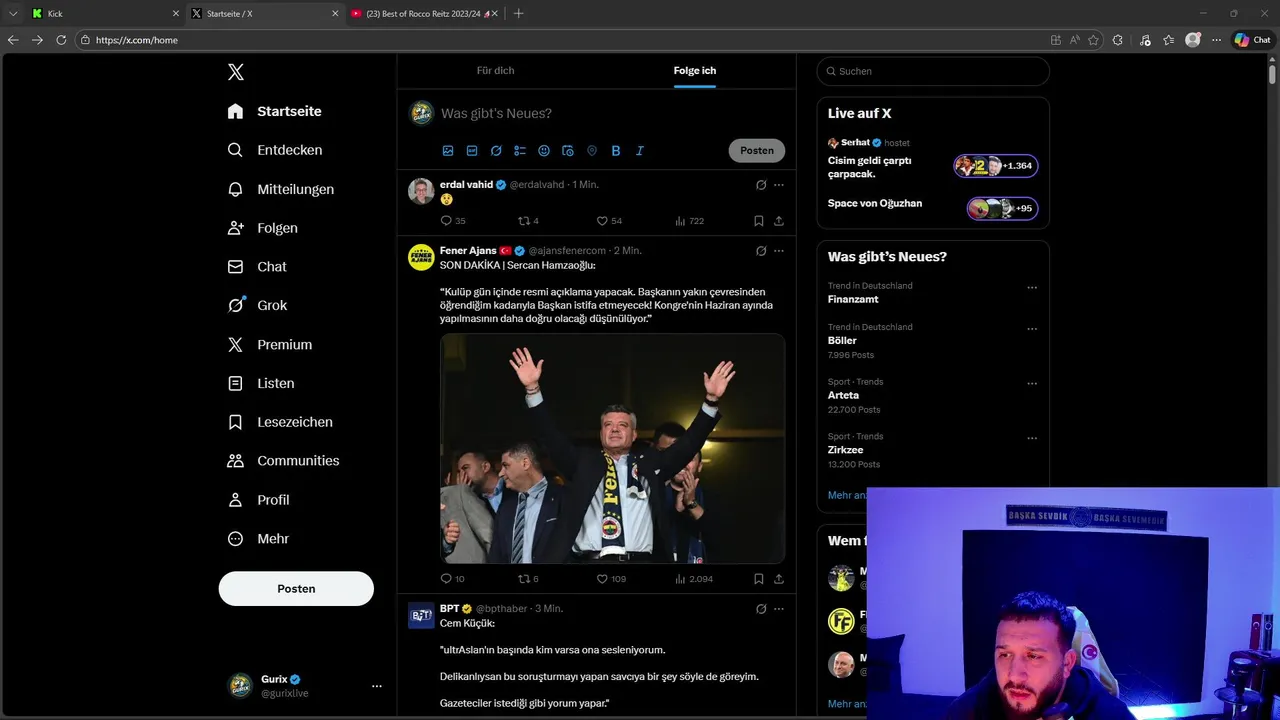This screenshot has height=720, width=1280.
Task: Open Mitteilungen in the sidebar
Action: coord(280,189)
